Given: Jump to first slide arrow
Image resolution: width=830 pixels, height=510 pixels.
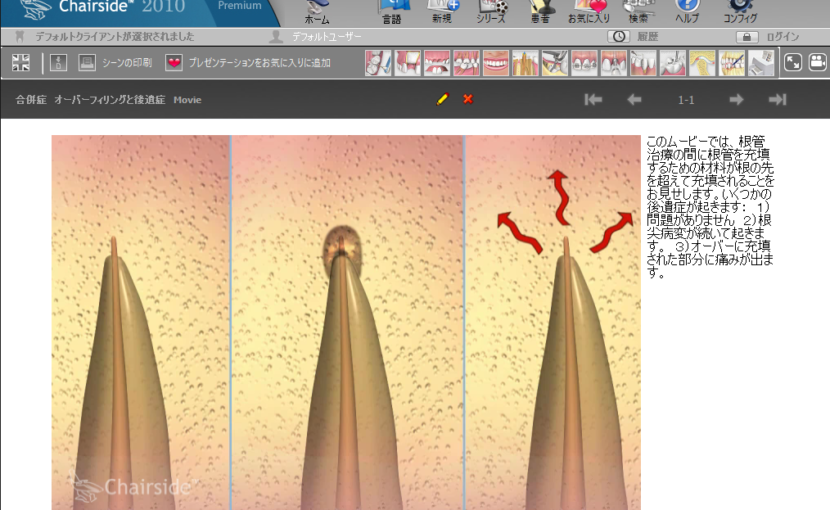Looking at the screenshot, I should click(x=593, y=100).
